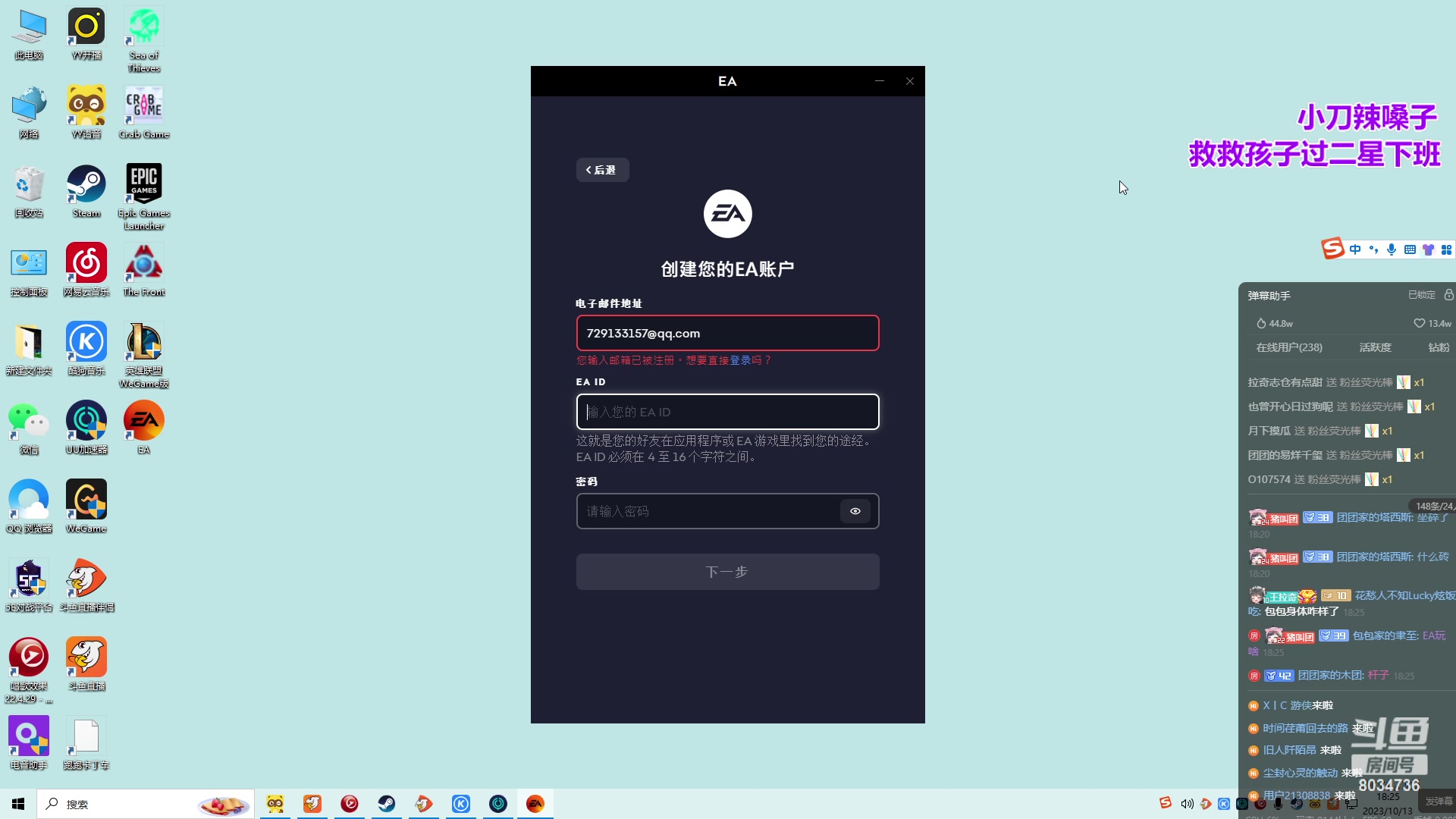The image size is (1456, 819).
Task: Switch to UU加速器 in the taskbar
Action: point(498,804)
